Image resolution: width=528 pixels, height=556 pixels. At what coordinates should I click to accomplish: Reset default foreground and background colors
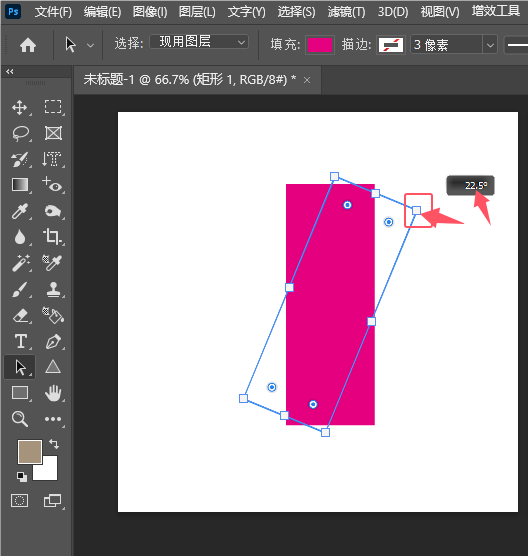(x=22, y=477)
